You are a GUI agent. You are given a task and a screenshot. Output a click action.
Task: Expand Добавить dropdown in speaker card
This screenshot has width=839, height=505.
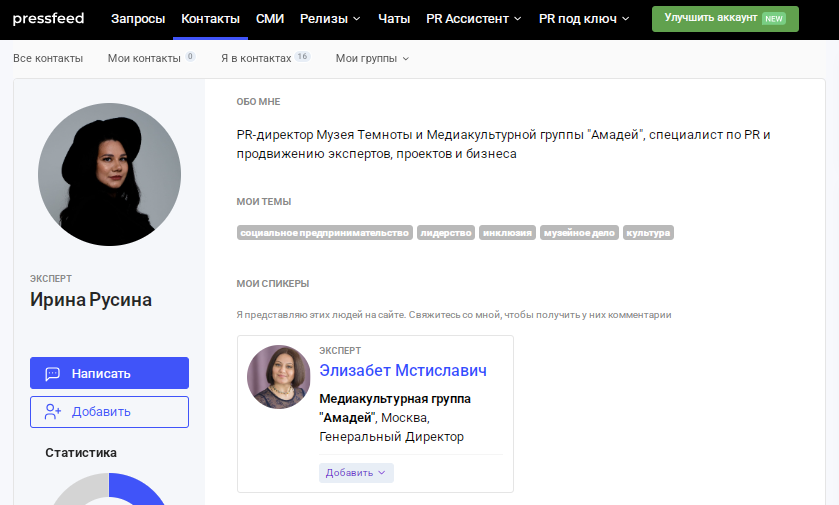tap(356, 473)
